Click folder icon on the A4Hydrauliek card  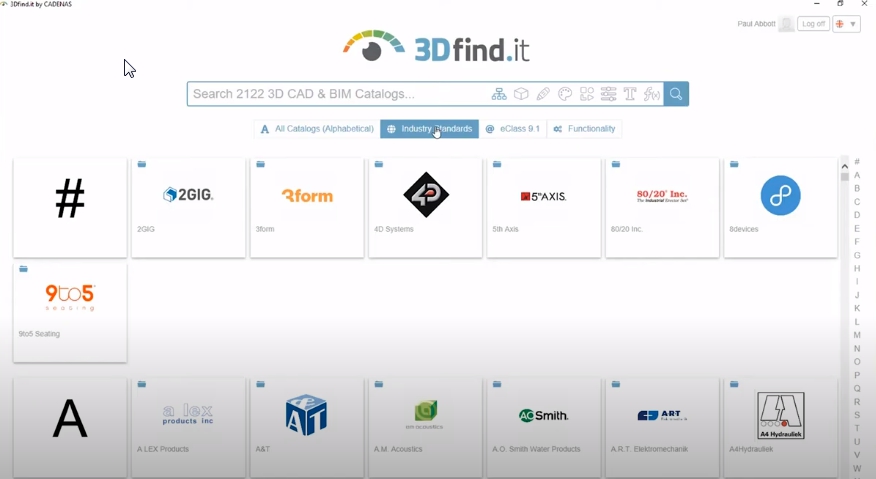pyautogui.click(x=734, y=384)
